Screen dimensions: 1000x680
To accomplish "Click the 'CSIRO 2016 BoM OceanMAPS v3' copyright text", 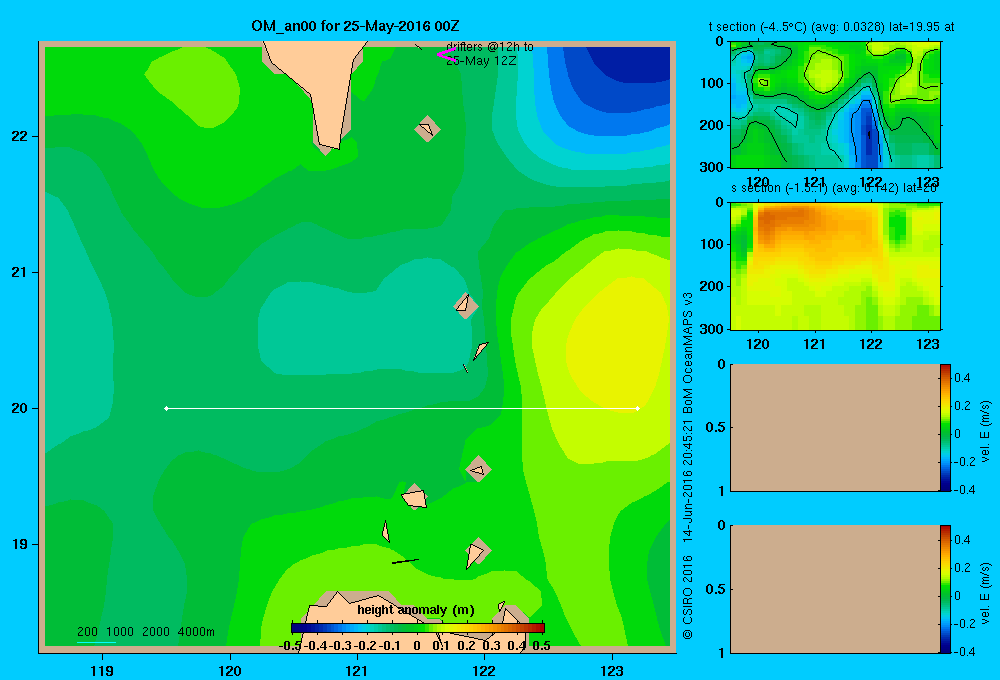I will click(x=688, y=466).
